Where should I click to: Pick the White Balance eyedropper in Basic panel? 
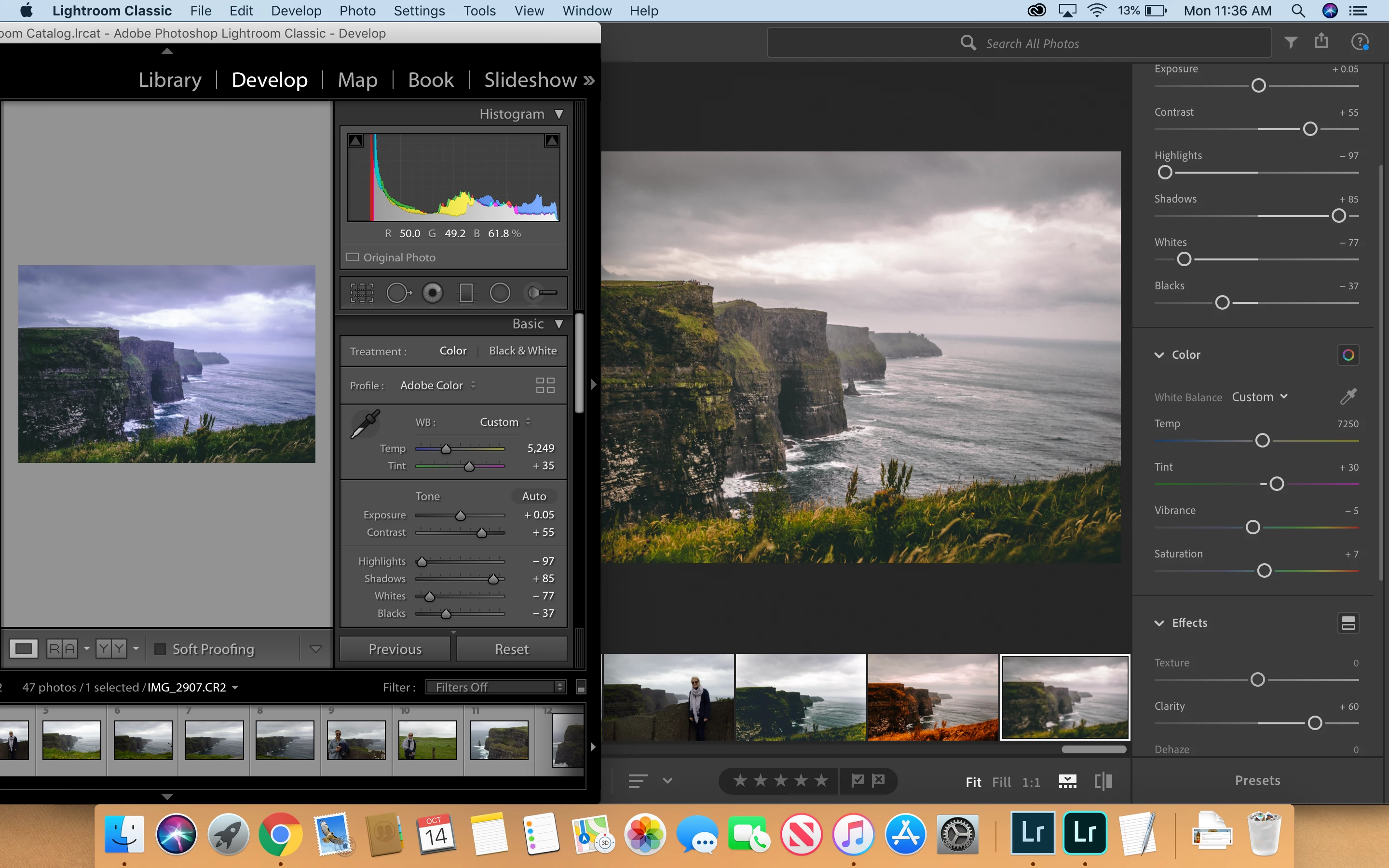click(365, 424)
